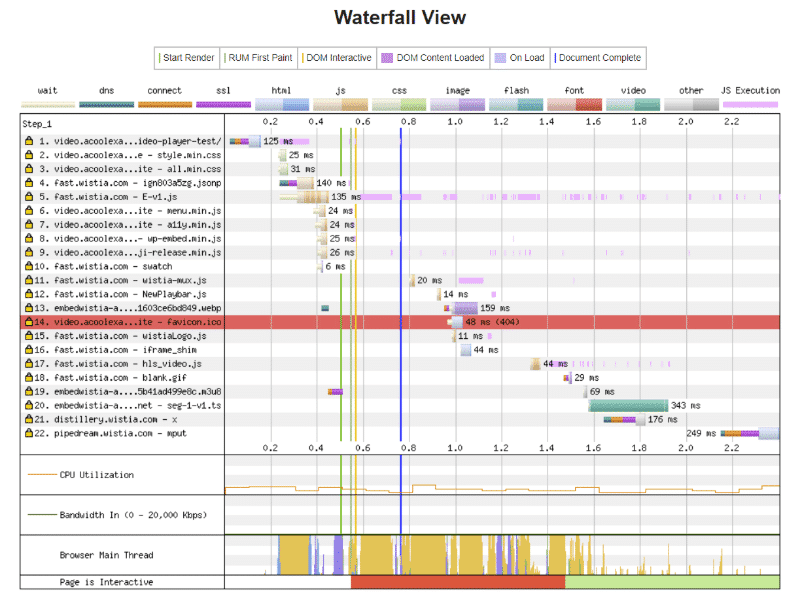
Task: Click the 249 ms pipedream request bar
Action: coord(750,433)
